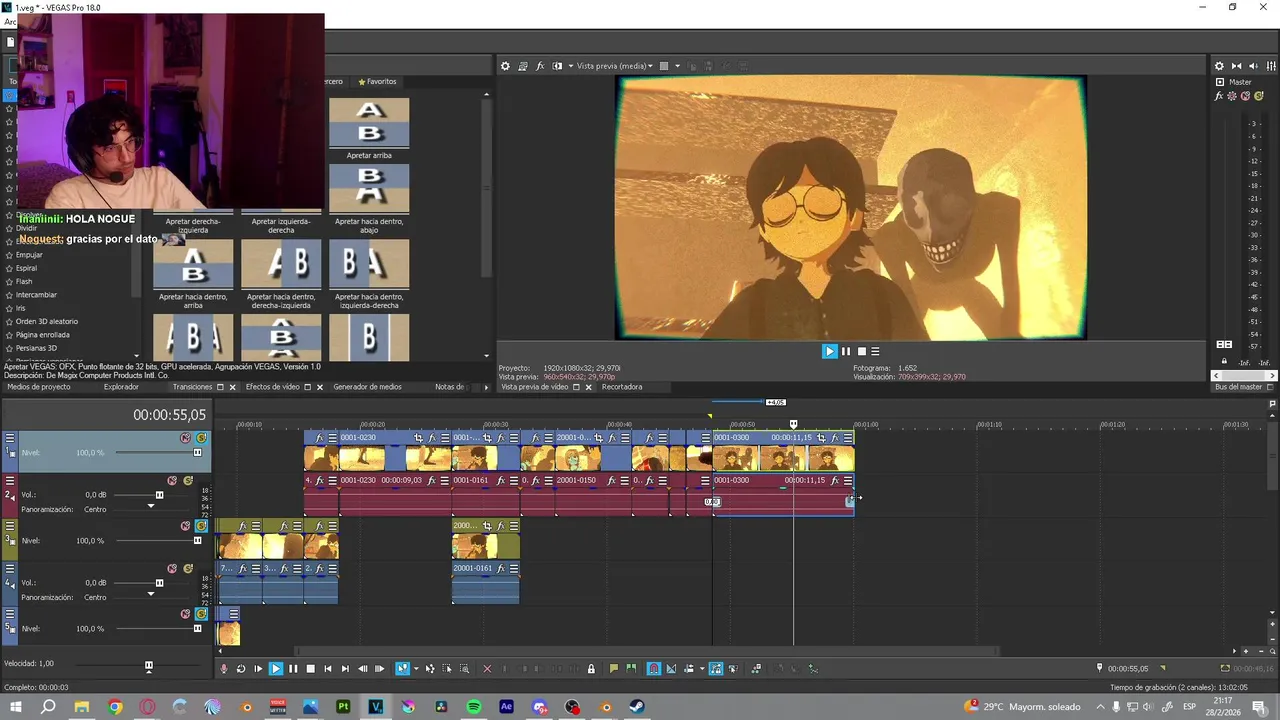
Task: Pause playback in the preview window
Action: (x=845, y=351)
